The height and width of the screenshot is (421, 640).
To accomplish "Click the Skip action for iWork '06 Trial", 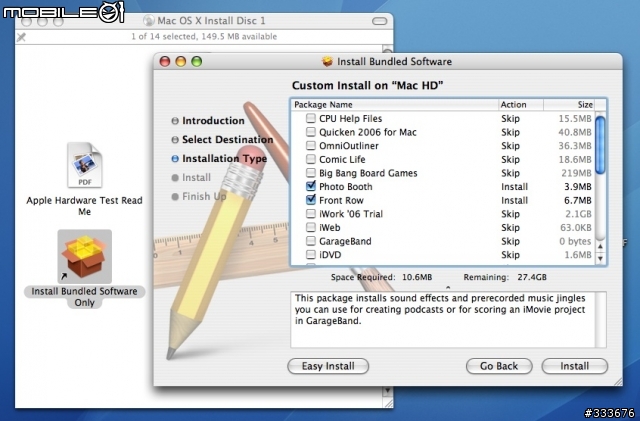I will pyautogui.click(x=510, y=214).
